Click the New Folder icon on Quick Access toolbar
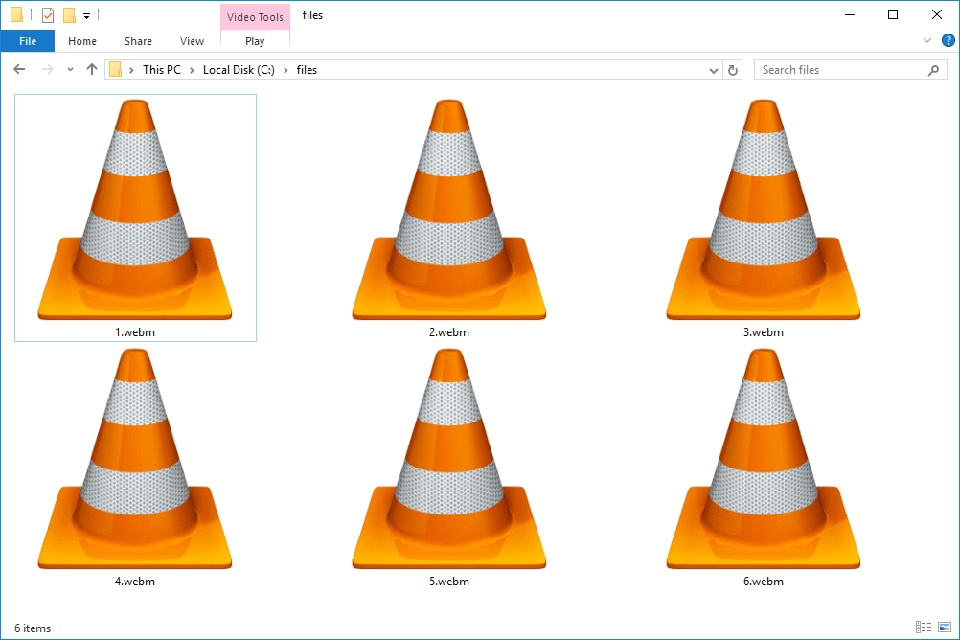 pos(68,14)
